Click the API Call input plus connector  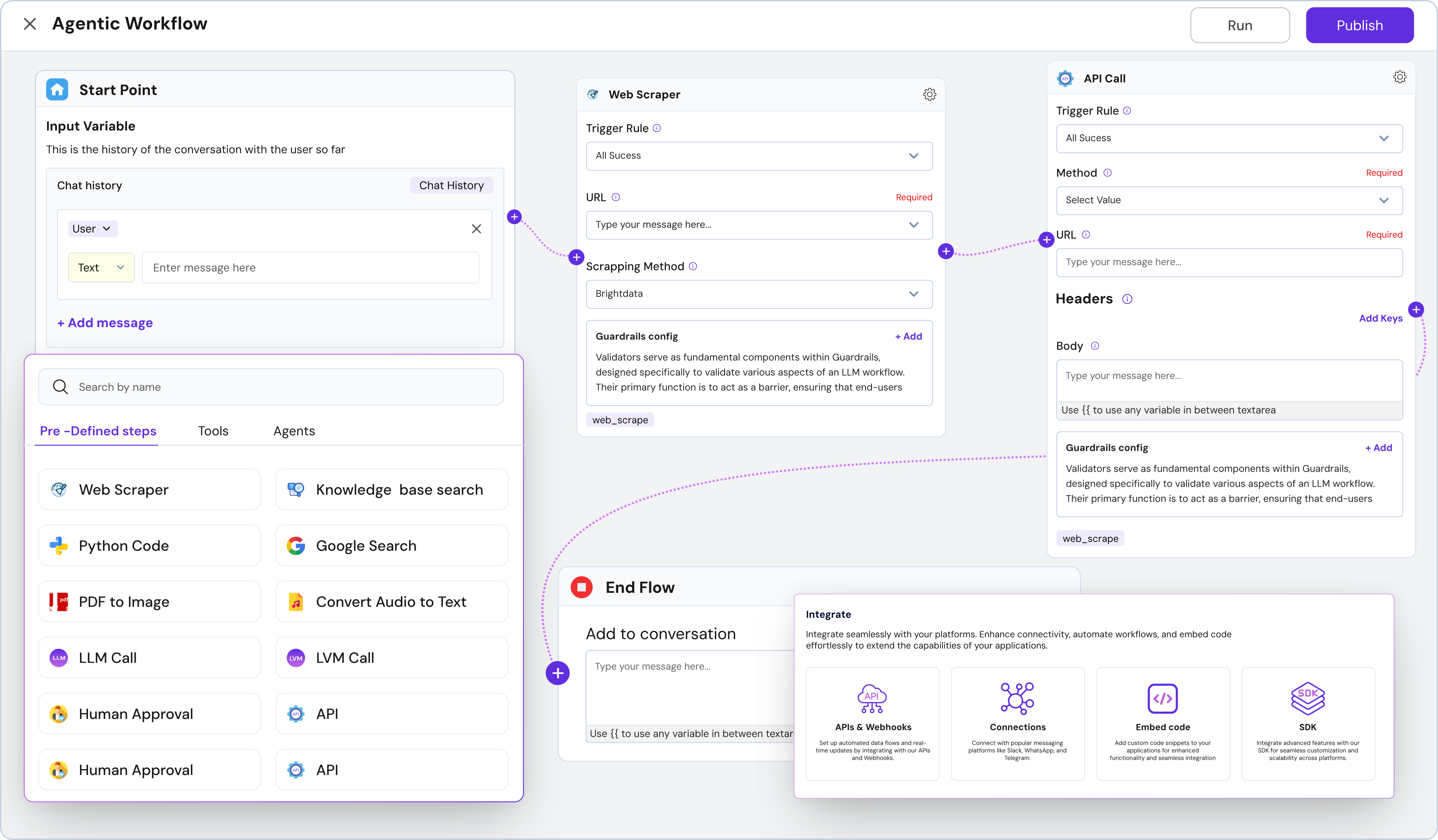click(1046, 240)
